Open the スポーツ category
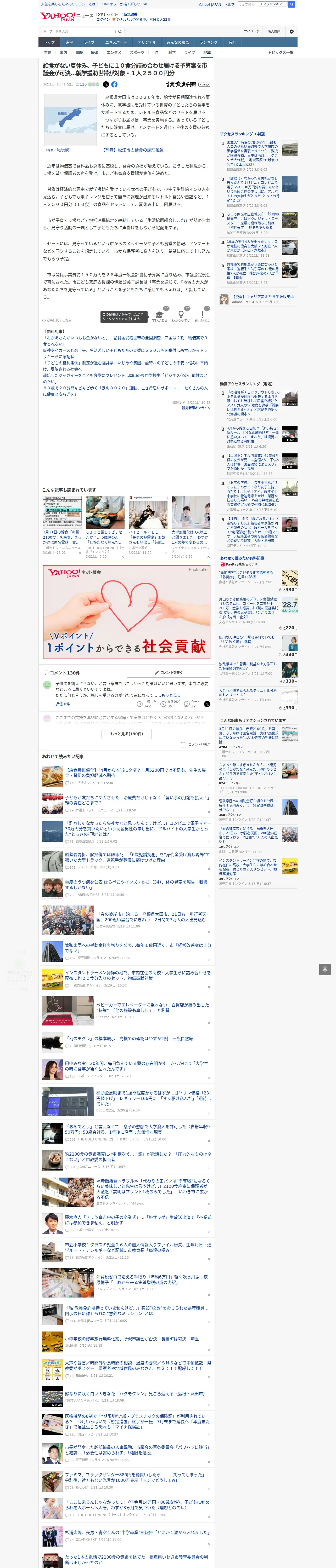Image resolution: width=336 pixels, height=1568 pixels. (x=137, y=52)
